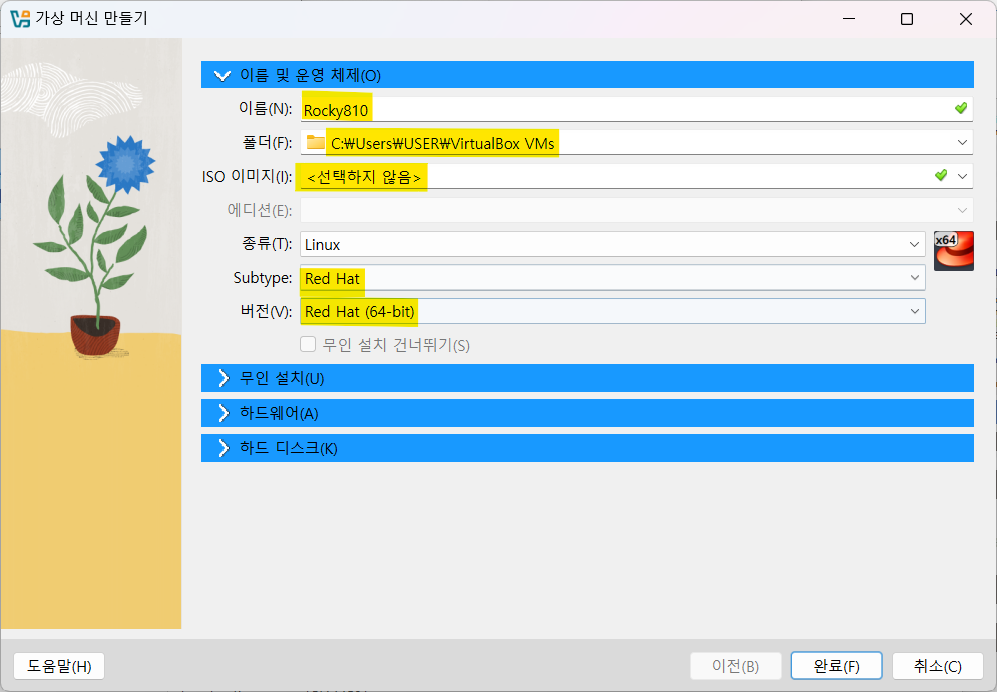Click the name field containing Rocky810
The width and height of the screenshot is (997, 692).
click(x=636, y=109)
